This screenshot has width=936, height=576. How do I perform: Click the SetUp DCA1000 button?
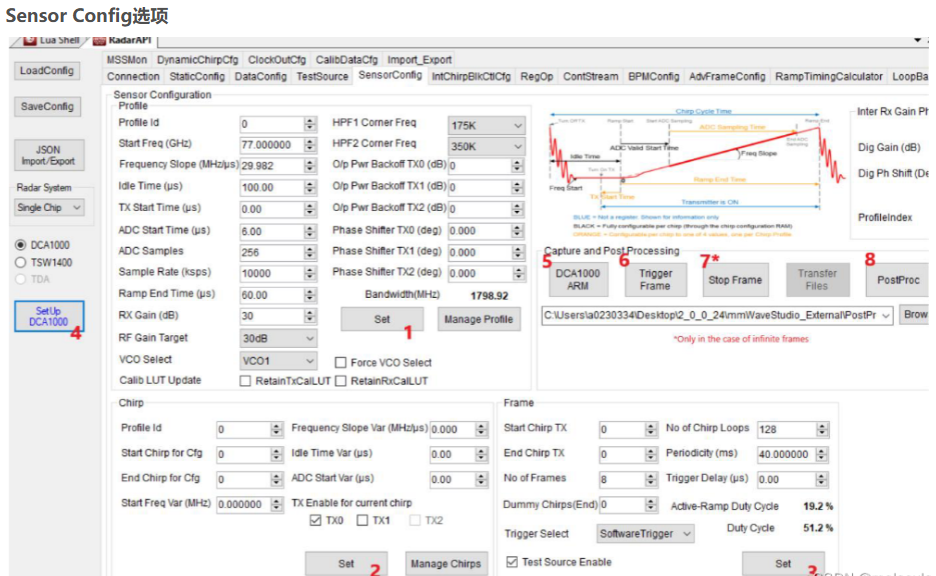click(x=49, y=316)
